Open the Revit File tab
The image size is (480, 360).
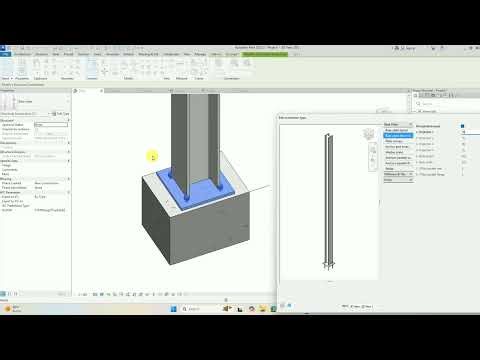click(x=5, y=54)
